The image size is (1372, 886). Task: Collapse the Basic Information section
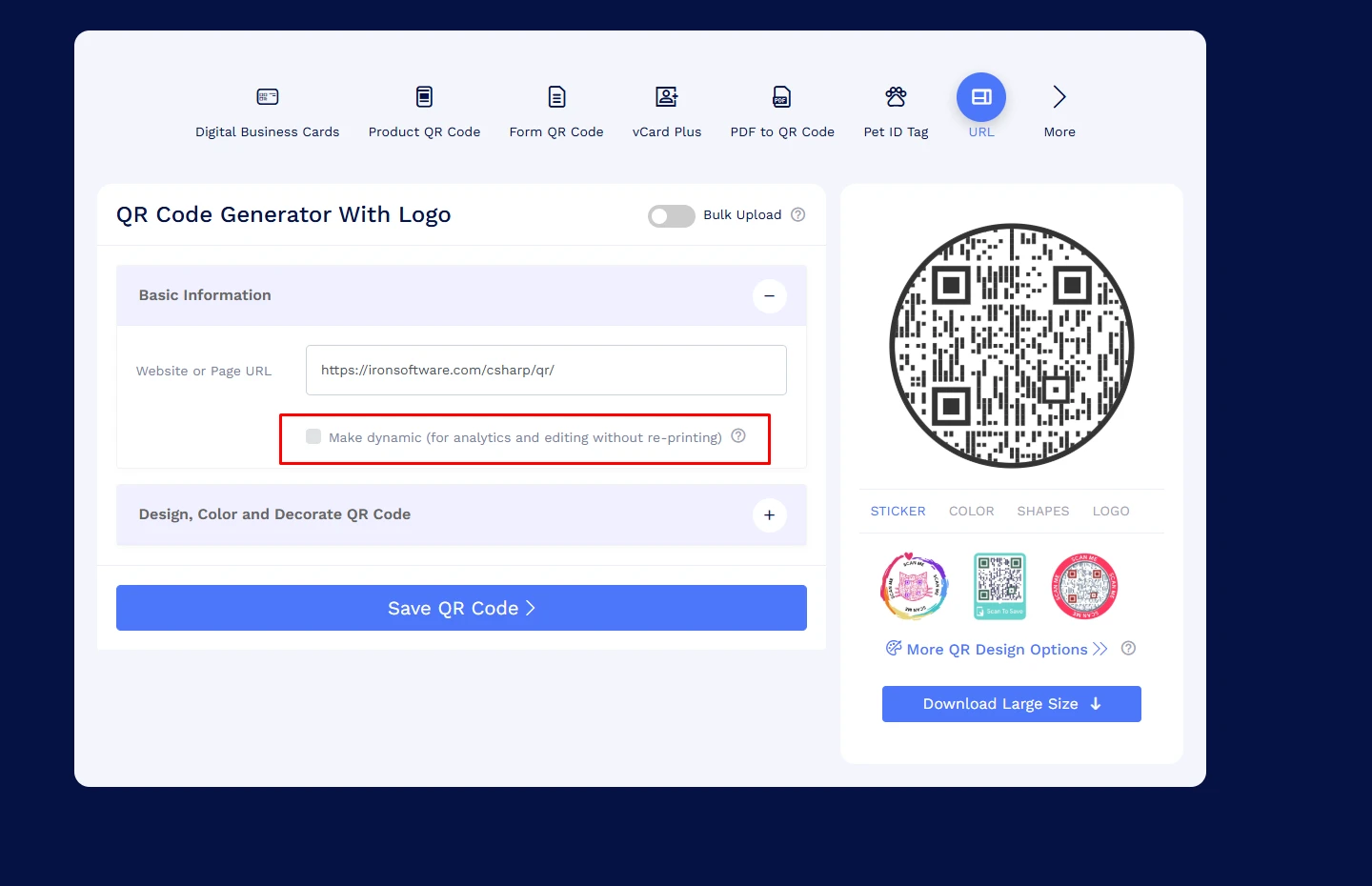click(x=769, y=296)
